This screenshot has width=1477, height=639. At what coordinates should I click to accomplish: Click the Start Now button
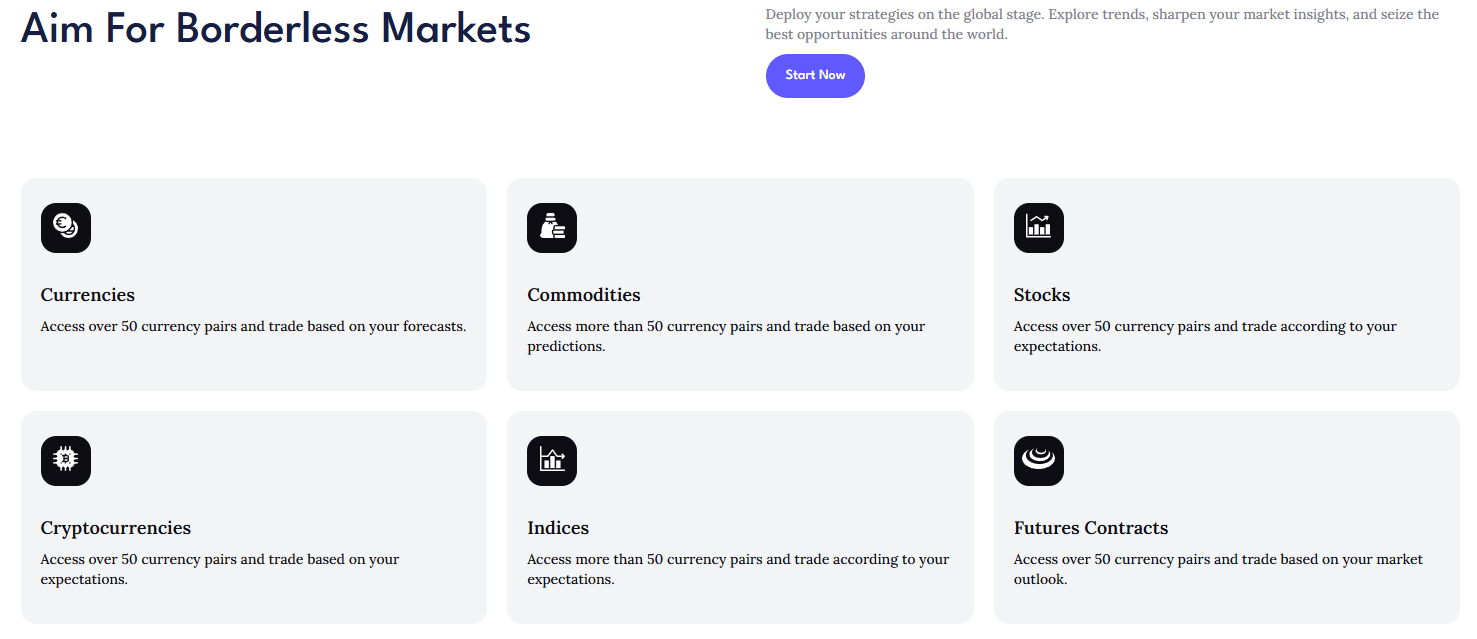815,75
